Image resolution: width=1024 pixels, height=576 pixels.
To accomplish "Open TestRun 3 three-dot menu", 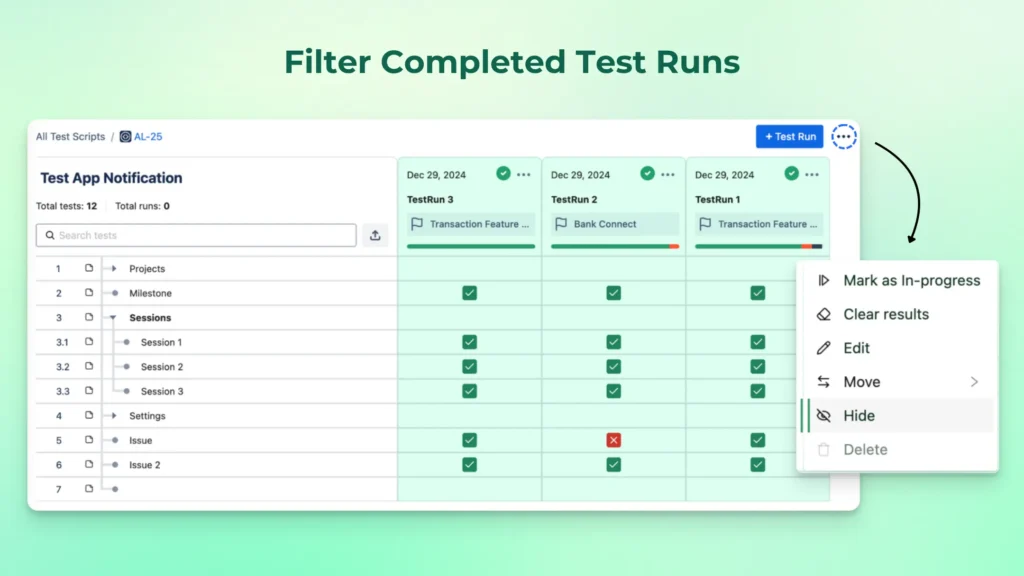I will (524, 174).
